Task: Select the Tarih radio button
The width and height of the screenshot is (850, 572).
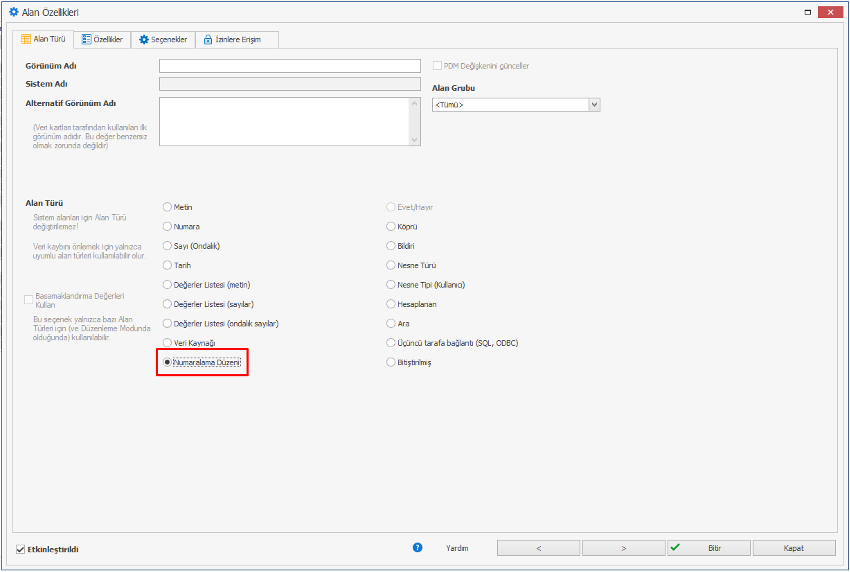Action: [x=168, y=266]
